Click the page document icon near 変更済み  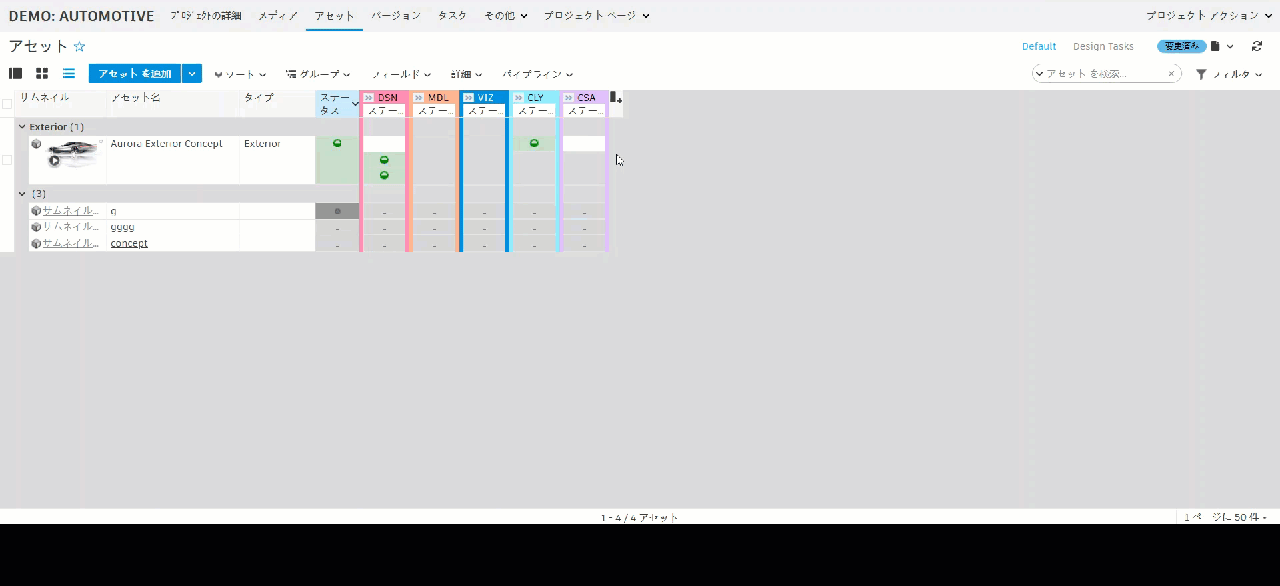[1215, 47]
